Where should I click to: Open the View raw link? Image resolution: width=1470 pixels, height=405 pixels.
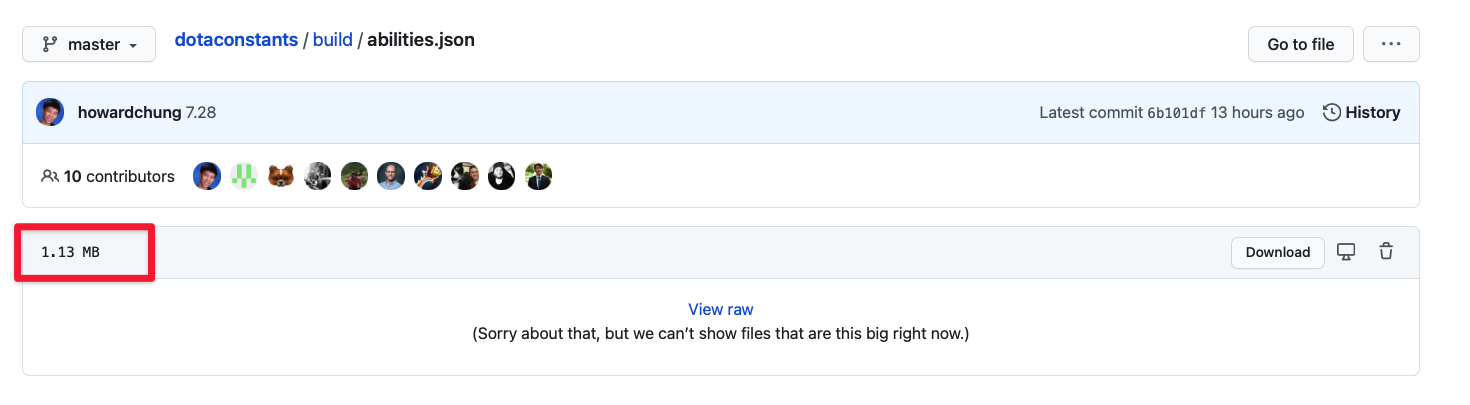(x=720, y=310)
